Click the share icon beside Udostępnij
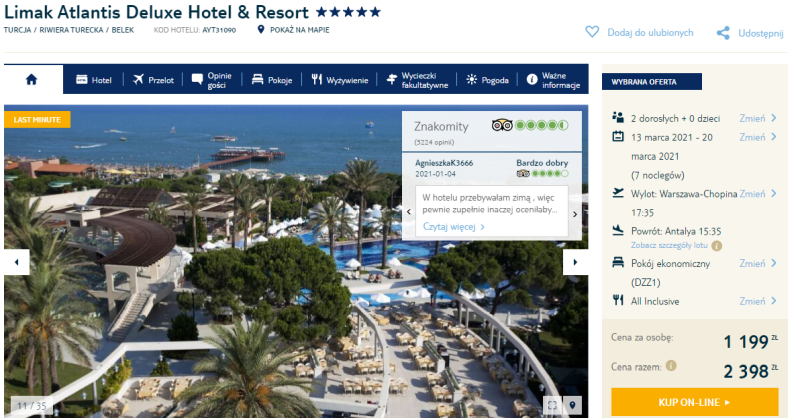Viewport: 790px width, 418px height. point(723,33)
